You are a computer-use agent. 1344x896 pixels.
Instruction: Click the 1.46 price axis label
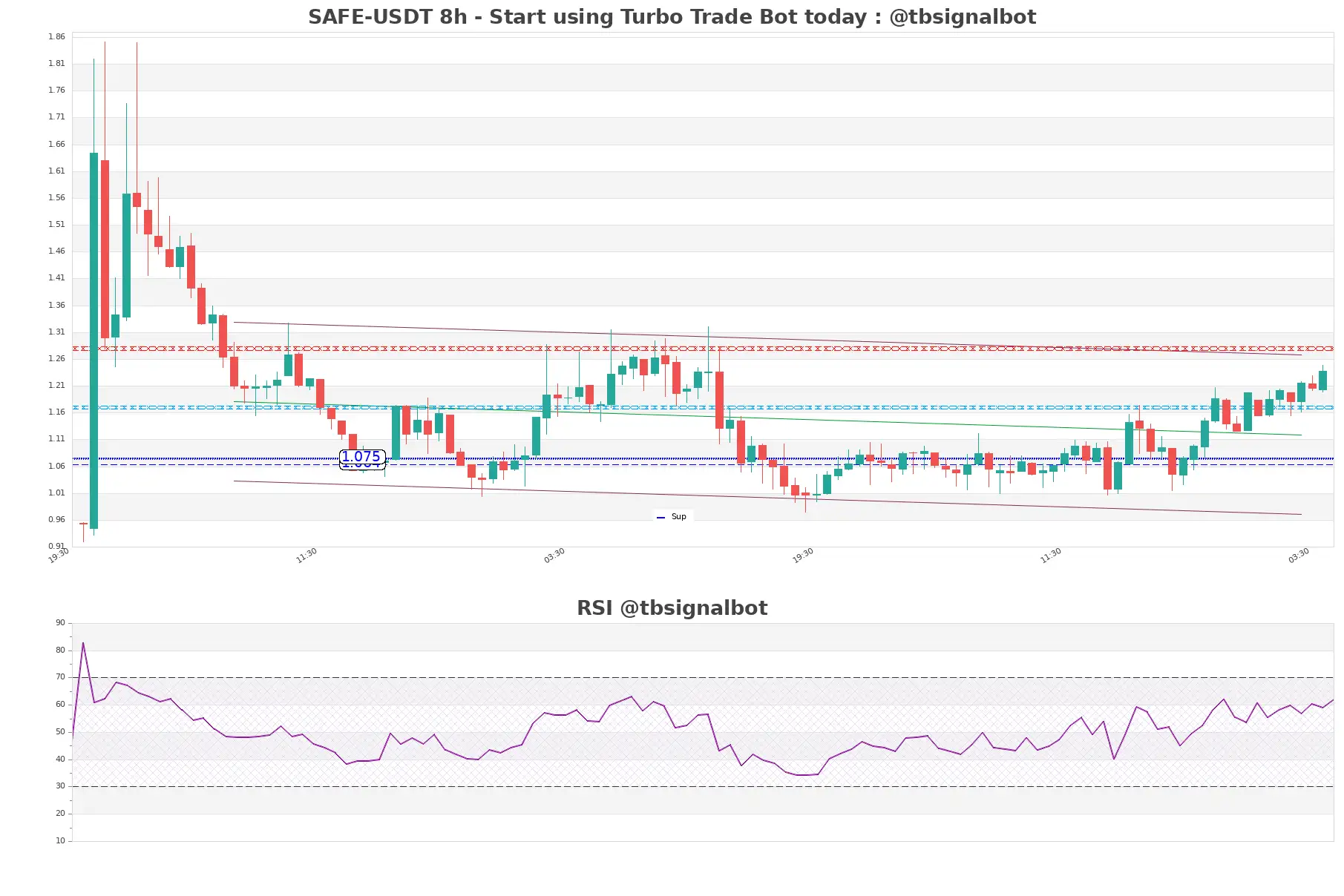tap(56, 251)
